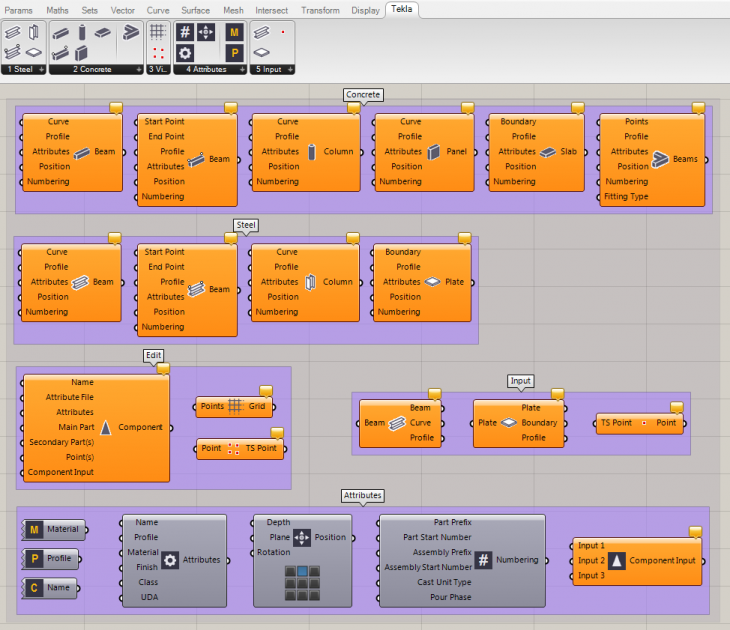This screenshot has width=730, height=630.
Task: Select the Input Beam toolbar icon
Action: [x=261, y=32]
